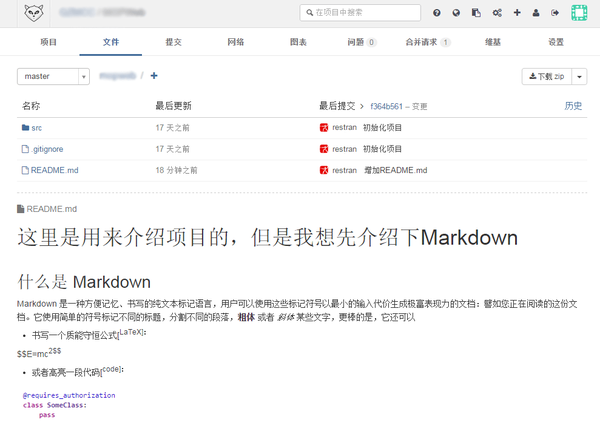Click the LaTeX footnote reference

[132, 332]
